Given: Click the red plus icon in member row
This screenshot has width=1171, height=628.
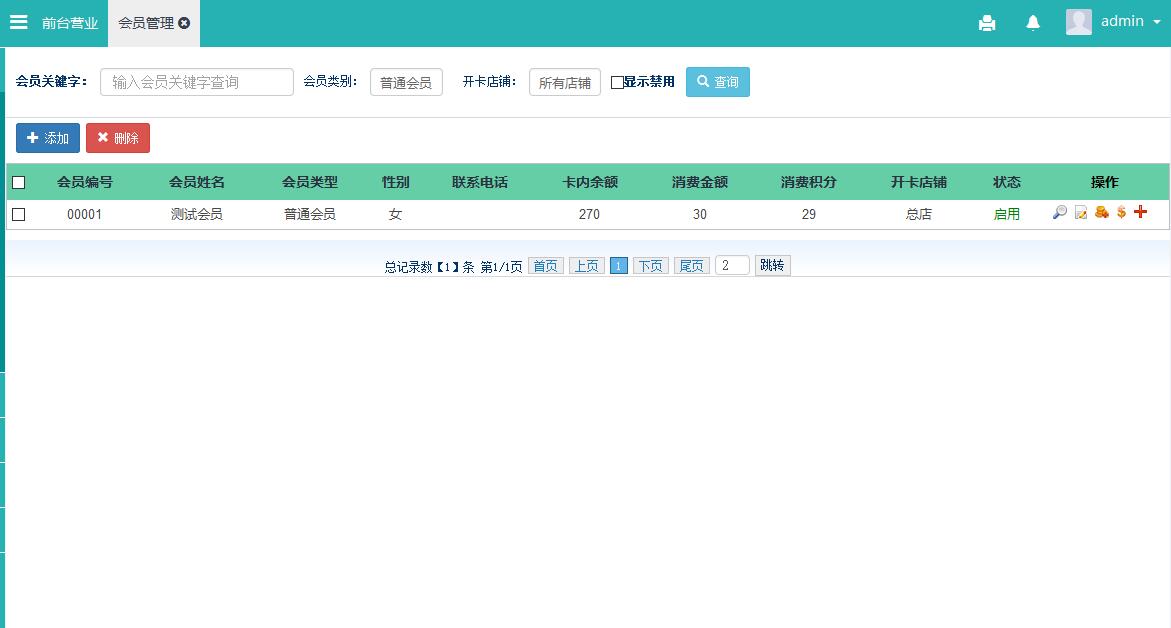Looking at the screenshot, I should coord(1140,212).
